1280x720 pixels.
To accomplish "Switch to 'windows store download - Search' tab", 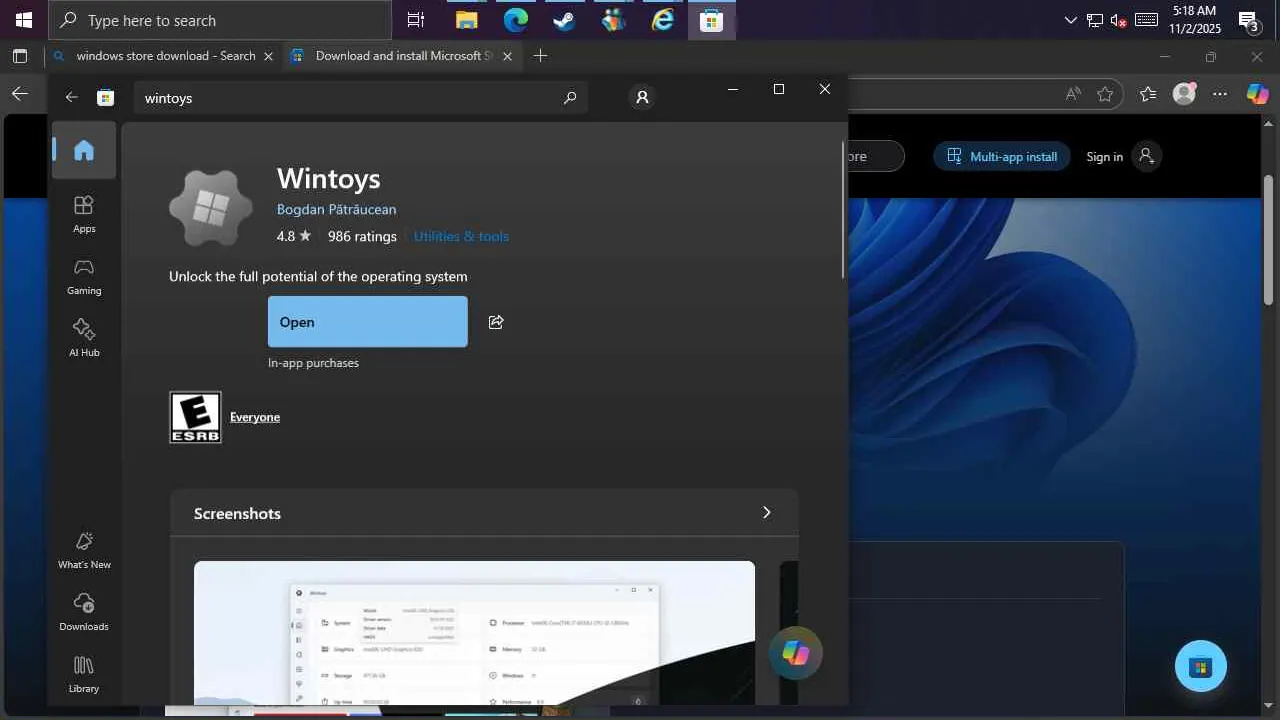I will [x=164, y=56].
